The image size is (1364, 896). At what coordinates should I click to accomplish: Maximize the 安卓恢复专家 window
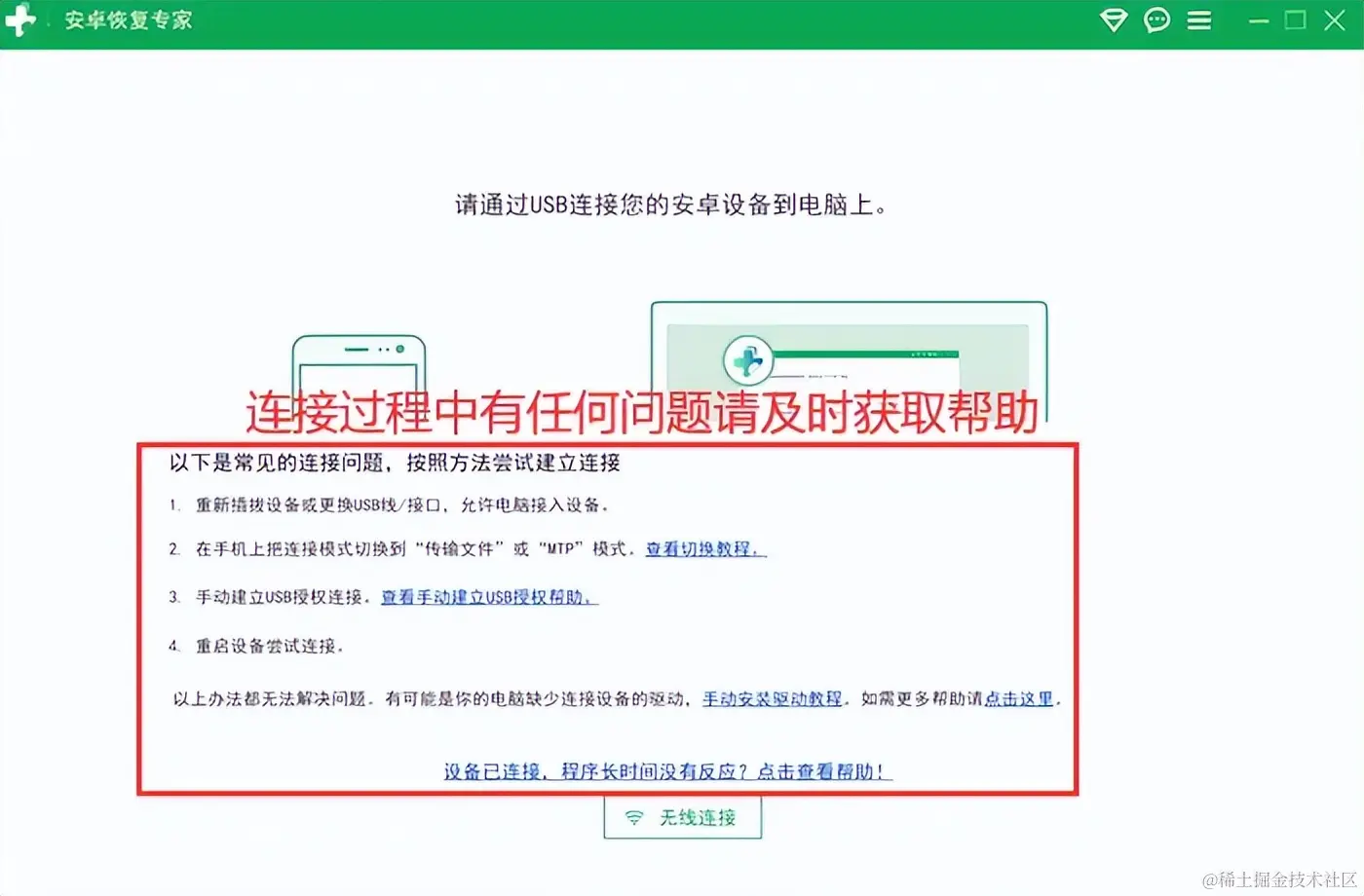(1295, 19)
